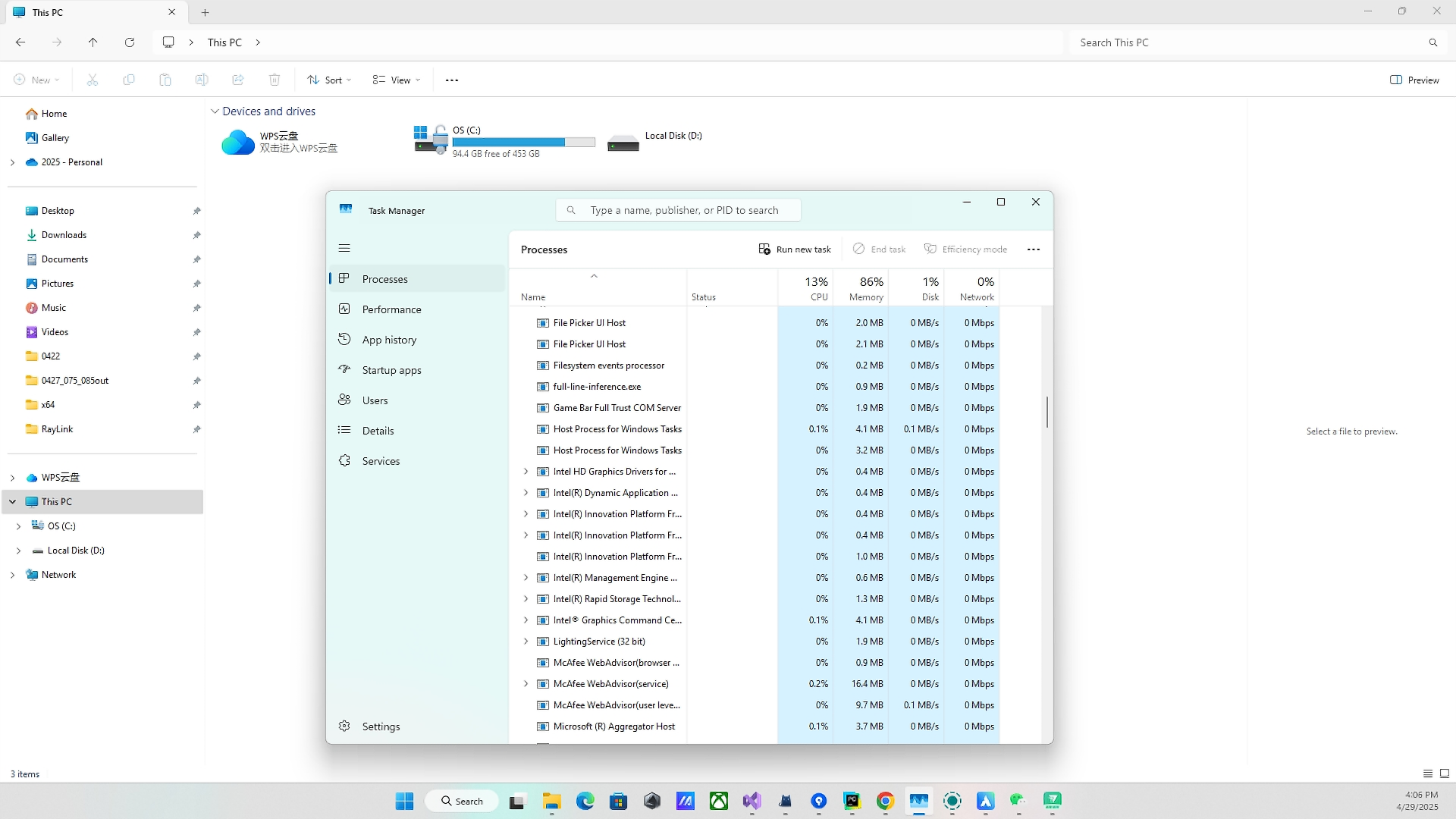This screenshot has height=819, width=1456.
Task: Click Run new task button
Action: [x=795, y=249]
